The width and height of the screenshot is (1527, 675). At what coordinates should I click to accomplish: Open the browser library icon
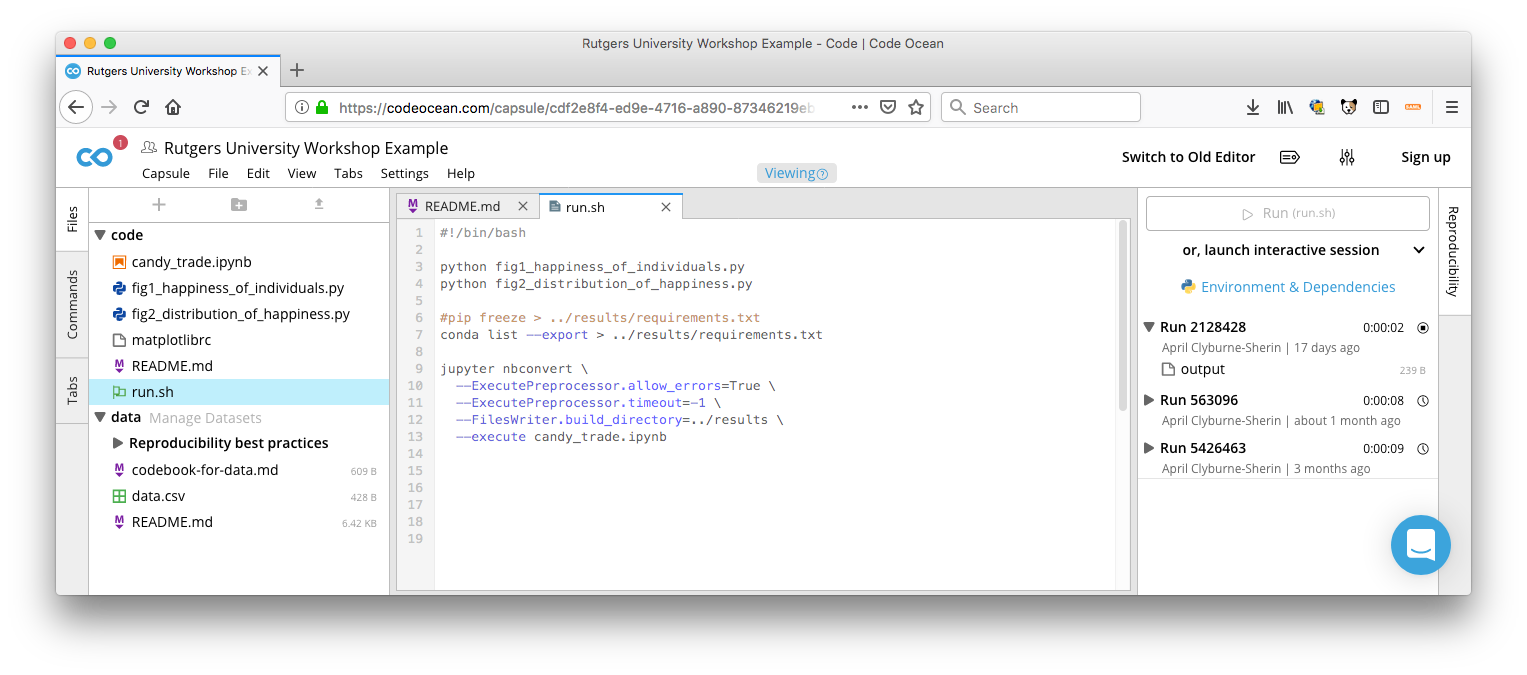1285,107
